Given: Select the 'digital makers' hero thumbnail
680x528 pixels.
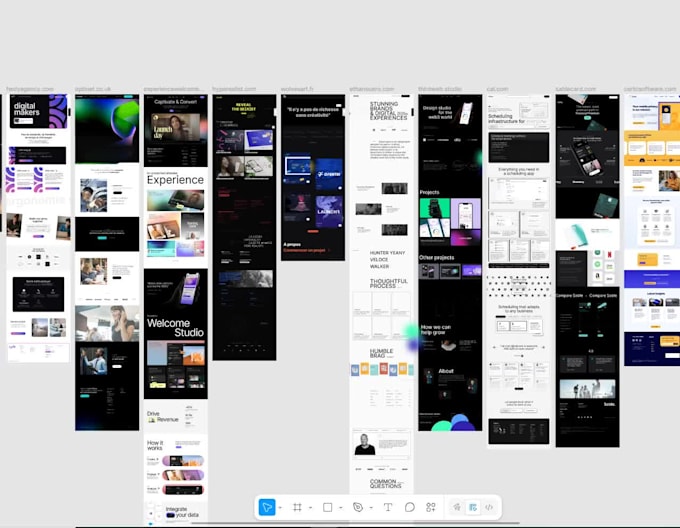Looking at the screenshot, I should (39, 112).
